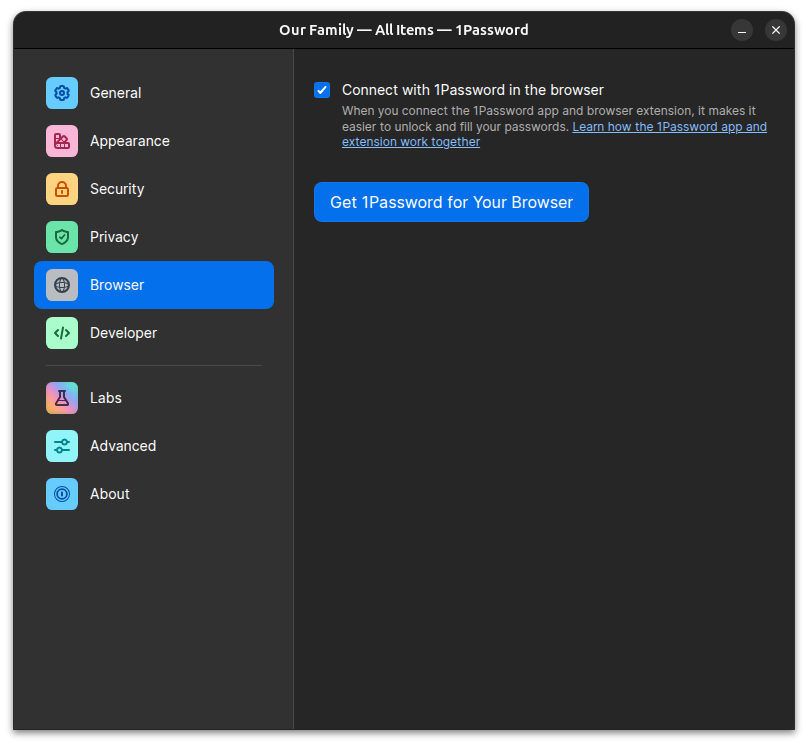This screenshot has height=746, width=808.
Task: Select the Security padlock icon
Action: click(x=62, y=189)
